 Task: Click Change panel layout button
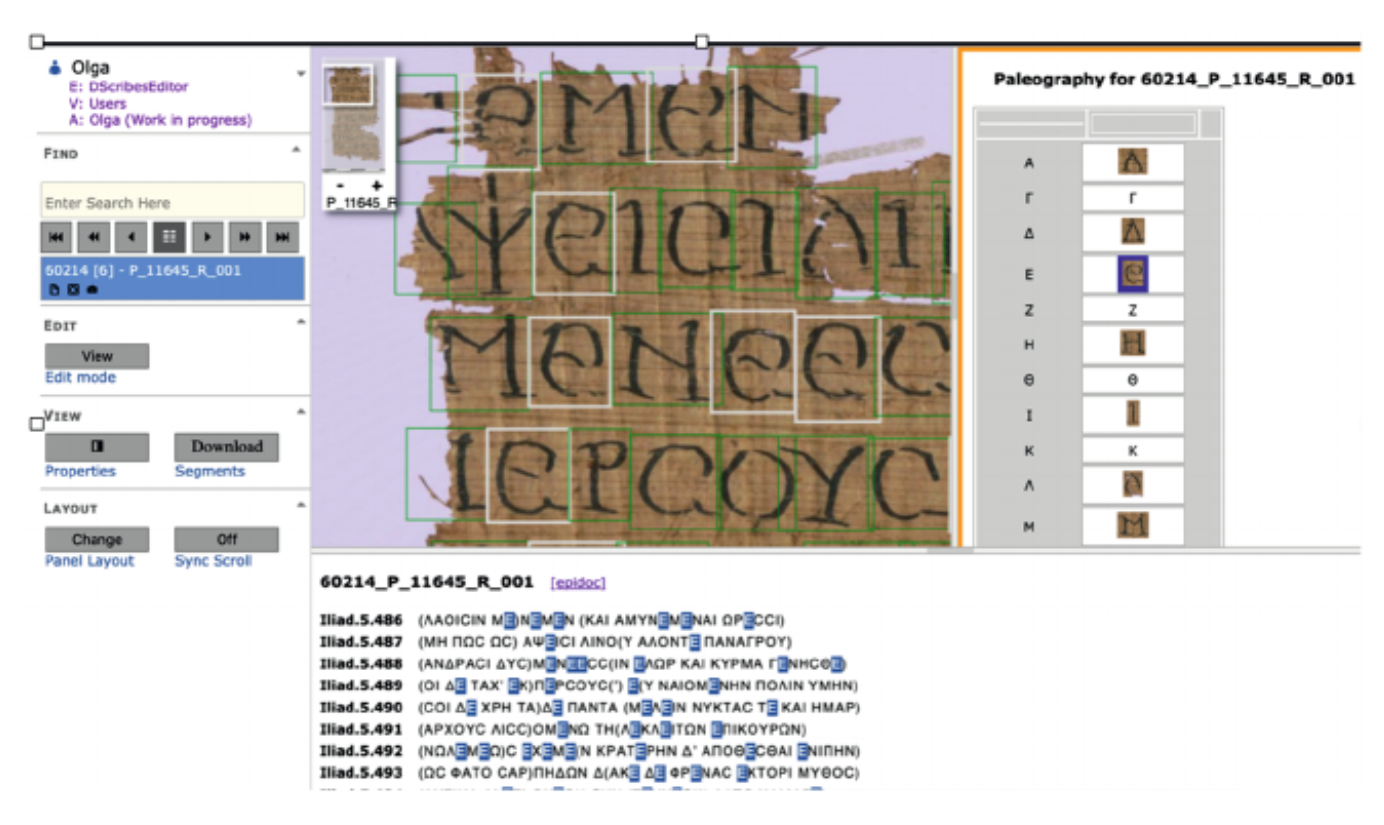97,539
